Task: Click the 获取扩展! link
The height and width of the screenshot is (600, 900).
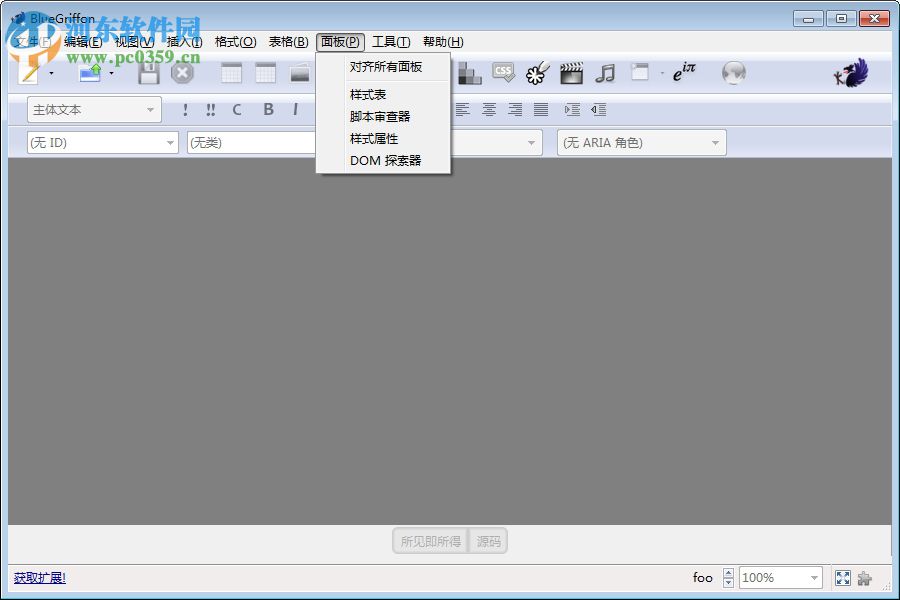Action: (x=40, y=578)
